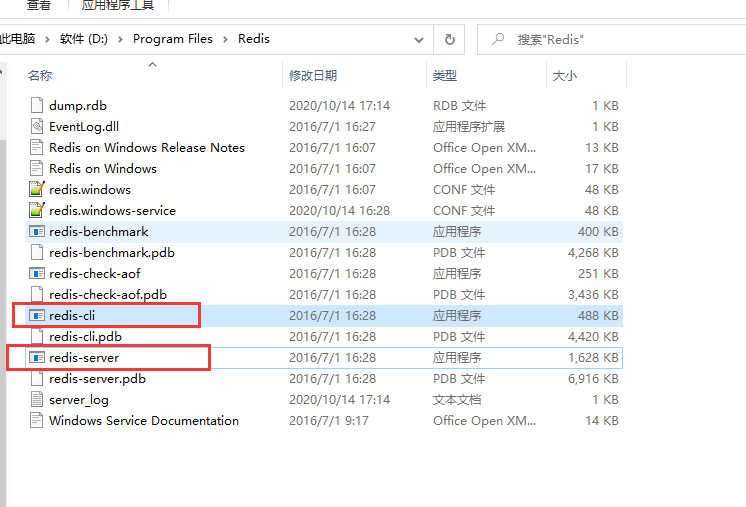This screenshot has height=507, width=746.
Task: Click the 400 KB size cell
Action: [598, 232]
